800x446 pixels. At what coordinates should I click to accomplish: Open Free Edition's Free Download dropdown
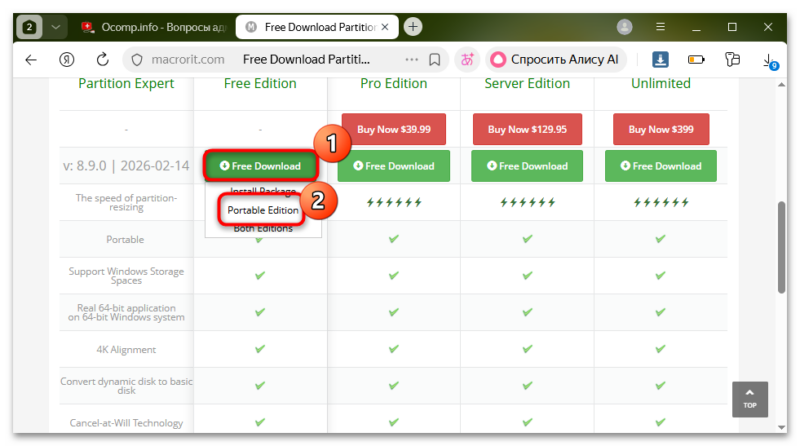(260, 166)
